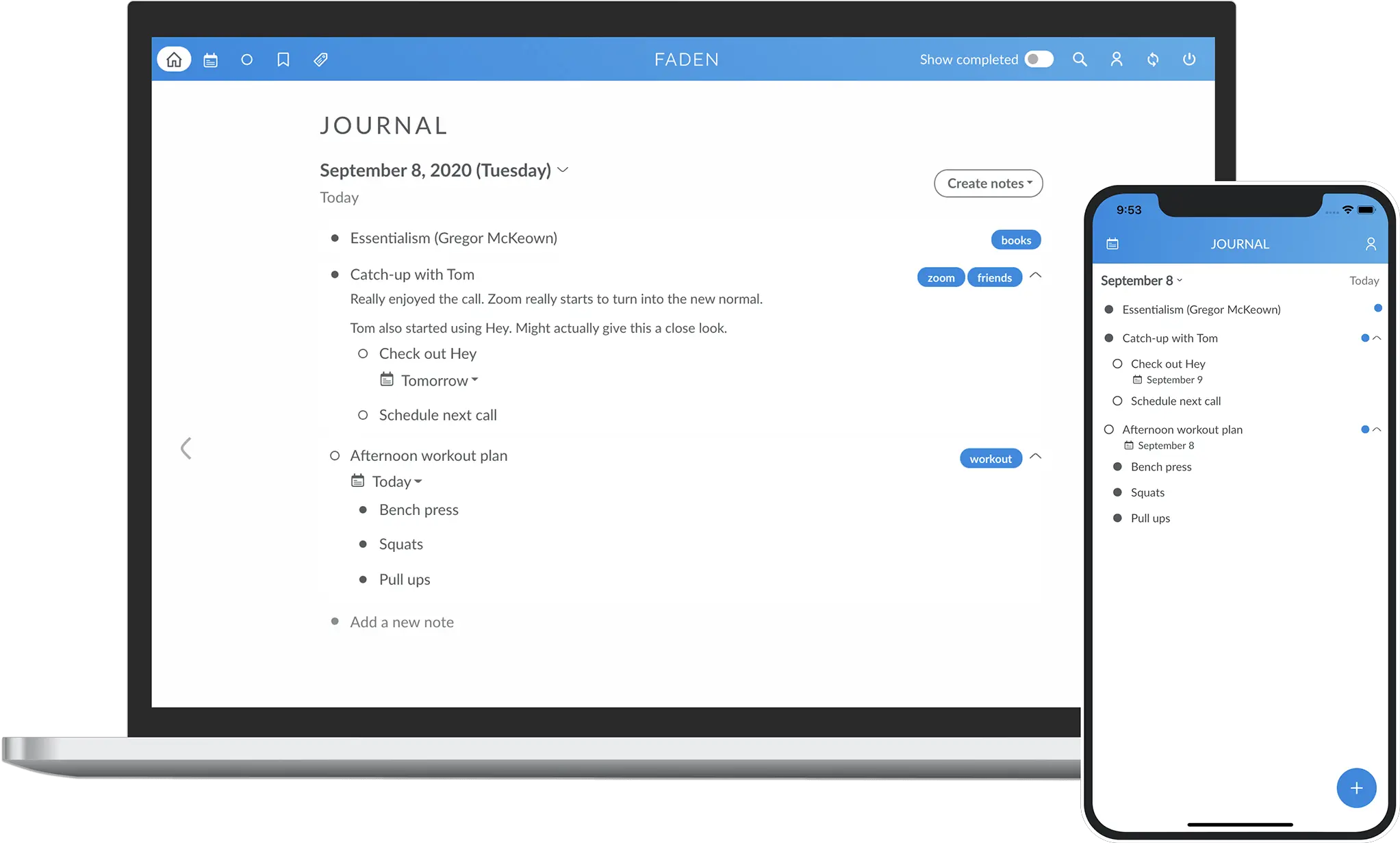Click the Create notes button
Viewport: 1400px width, 843px height.
(986, 183)
